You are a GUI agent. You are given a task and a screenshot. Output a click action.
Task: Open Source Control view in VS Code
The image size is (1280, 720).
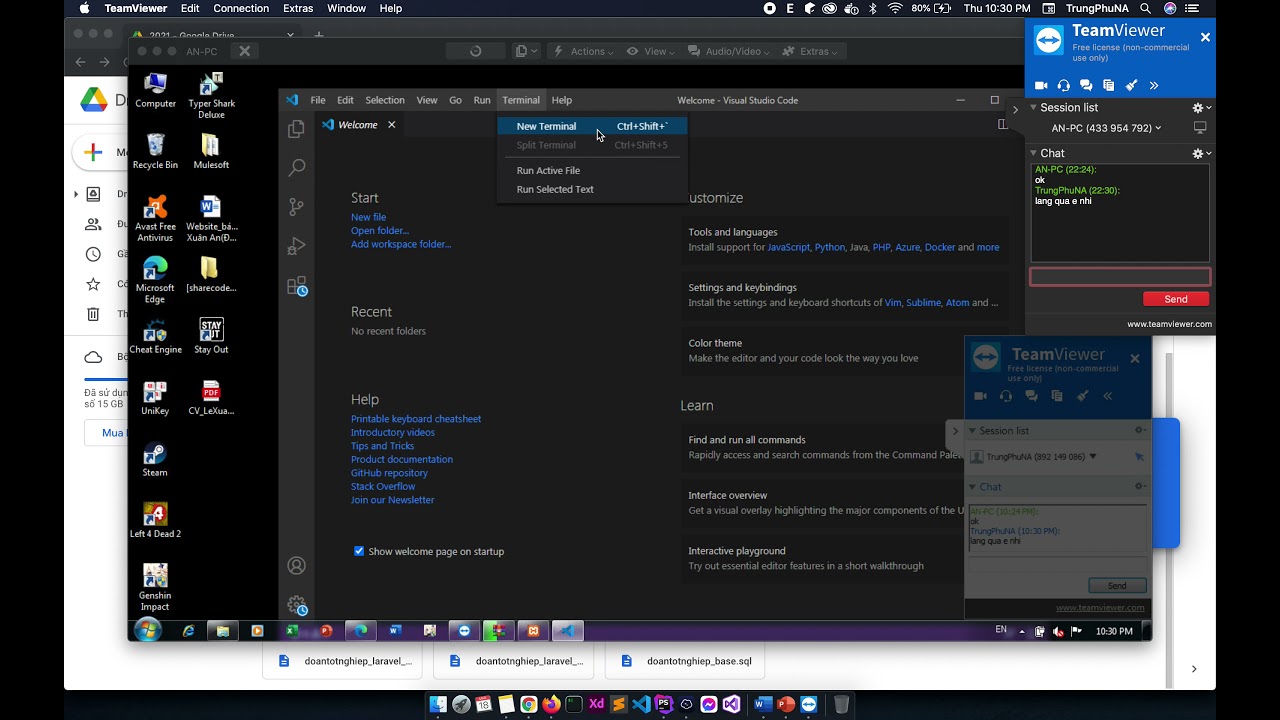296,207
